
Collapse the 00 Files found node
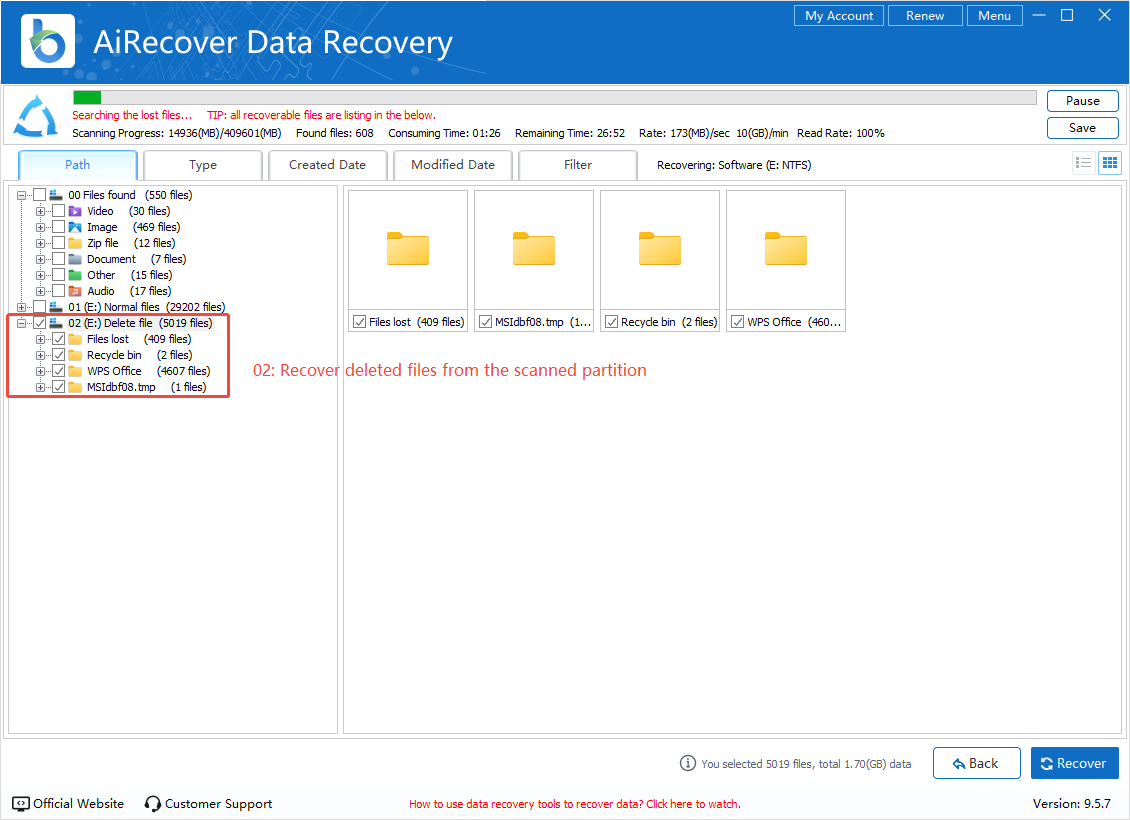[x=22, y=195]
